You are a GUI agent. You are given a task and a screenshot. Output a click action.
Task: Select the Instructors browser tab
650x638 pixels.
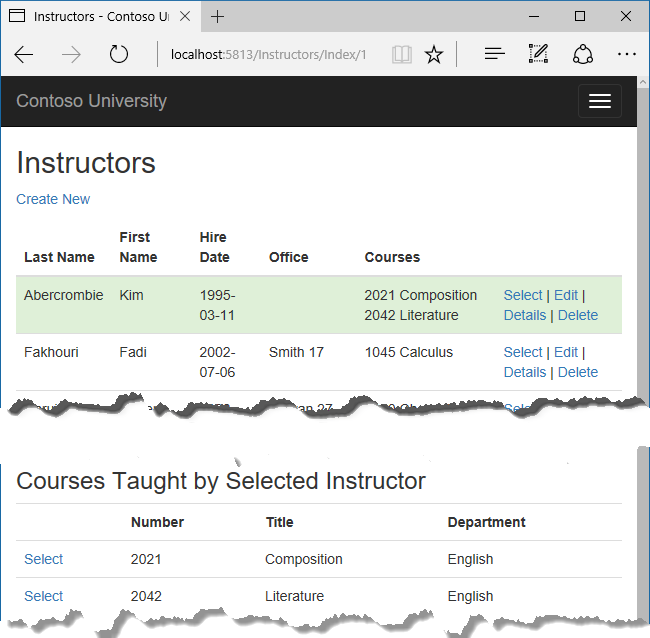(95, 17)
